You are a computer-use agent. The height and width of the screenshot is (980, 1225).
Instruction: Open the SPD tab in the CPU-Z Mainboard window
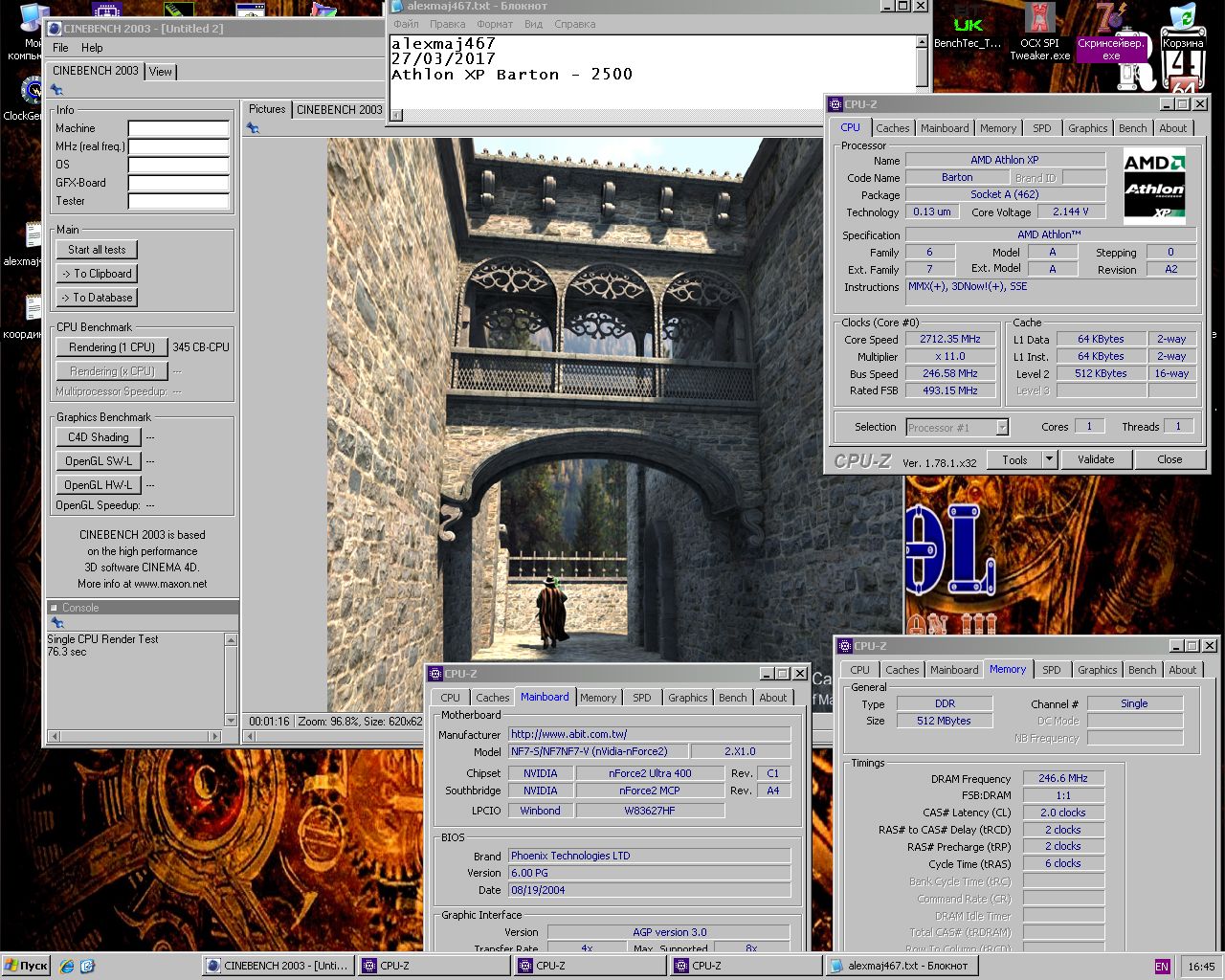(x=642, y=698)
